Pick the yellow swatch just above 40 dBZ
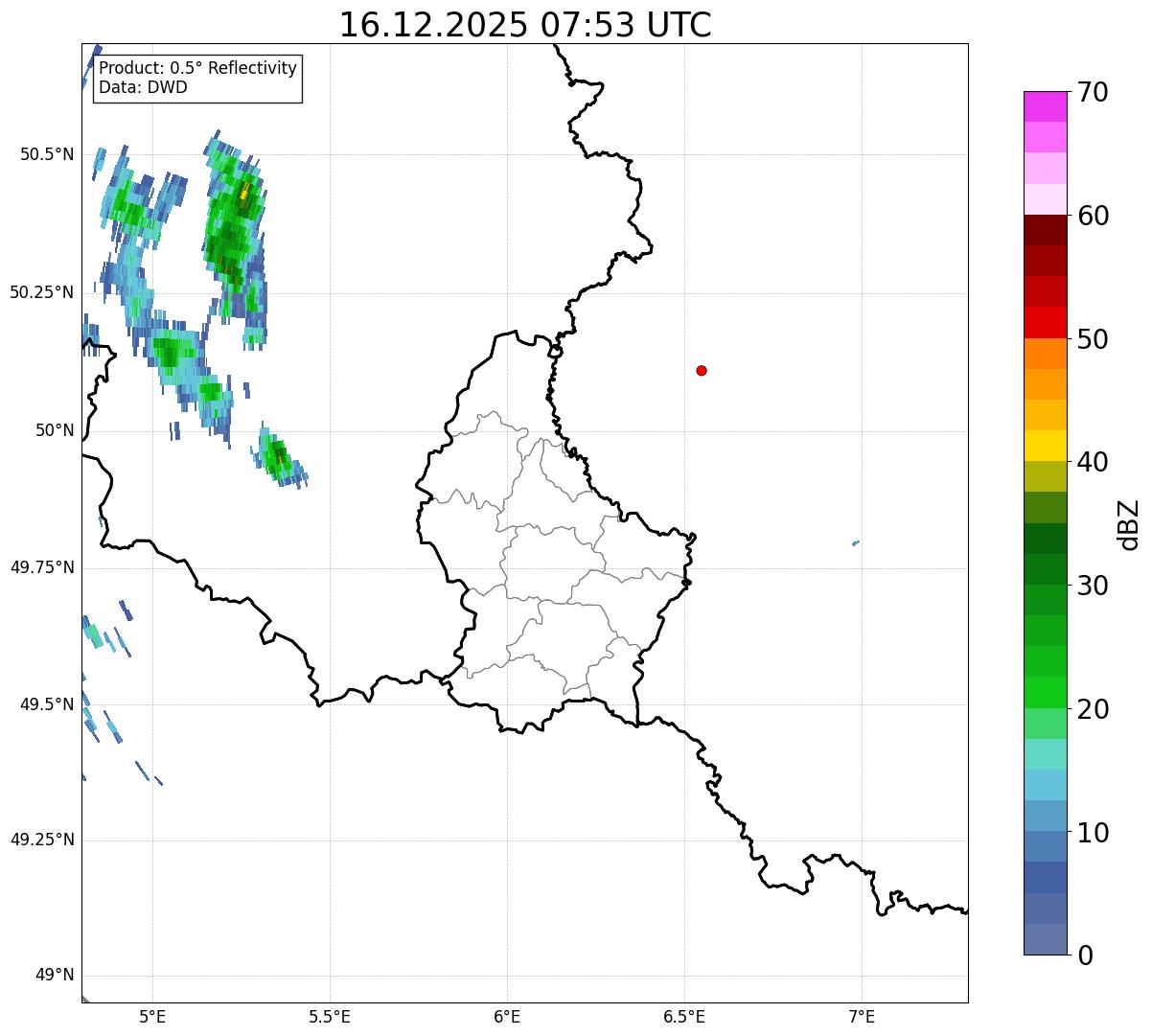The width and height of the screenshot is (1152, 1036). (1045, 447)
